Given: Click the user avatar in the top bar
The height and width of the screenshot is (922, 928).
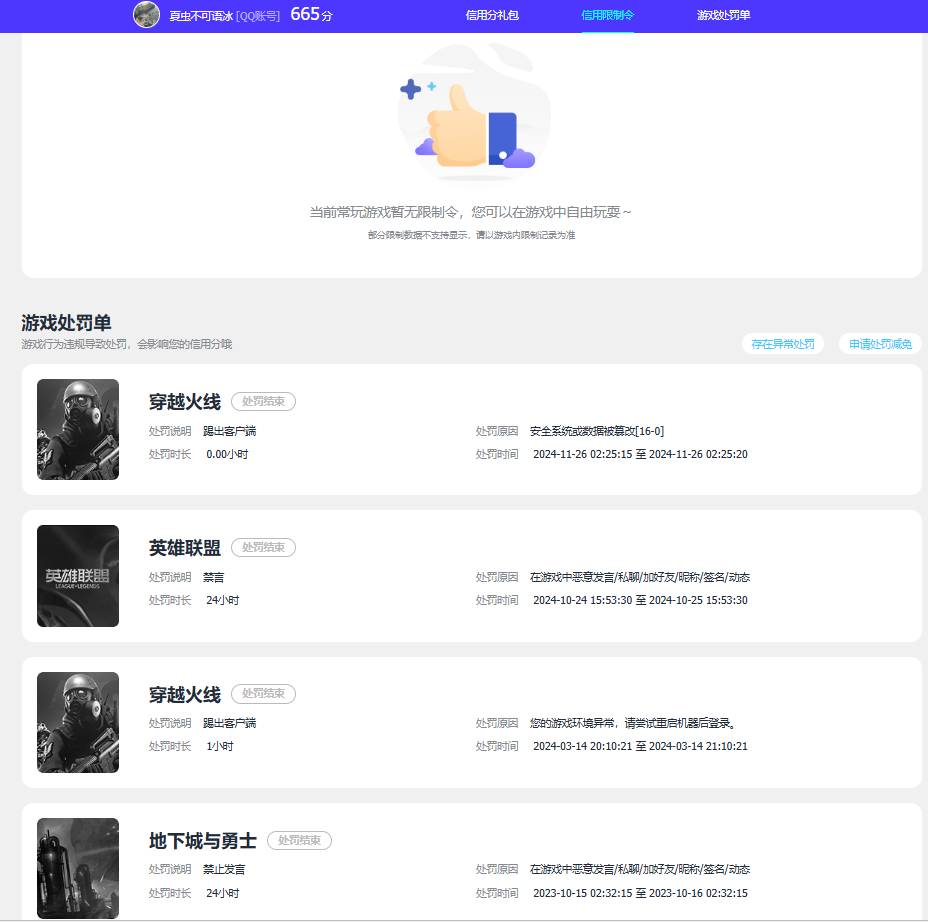Looking at the screenshot, I should (x=147, y=15).
